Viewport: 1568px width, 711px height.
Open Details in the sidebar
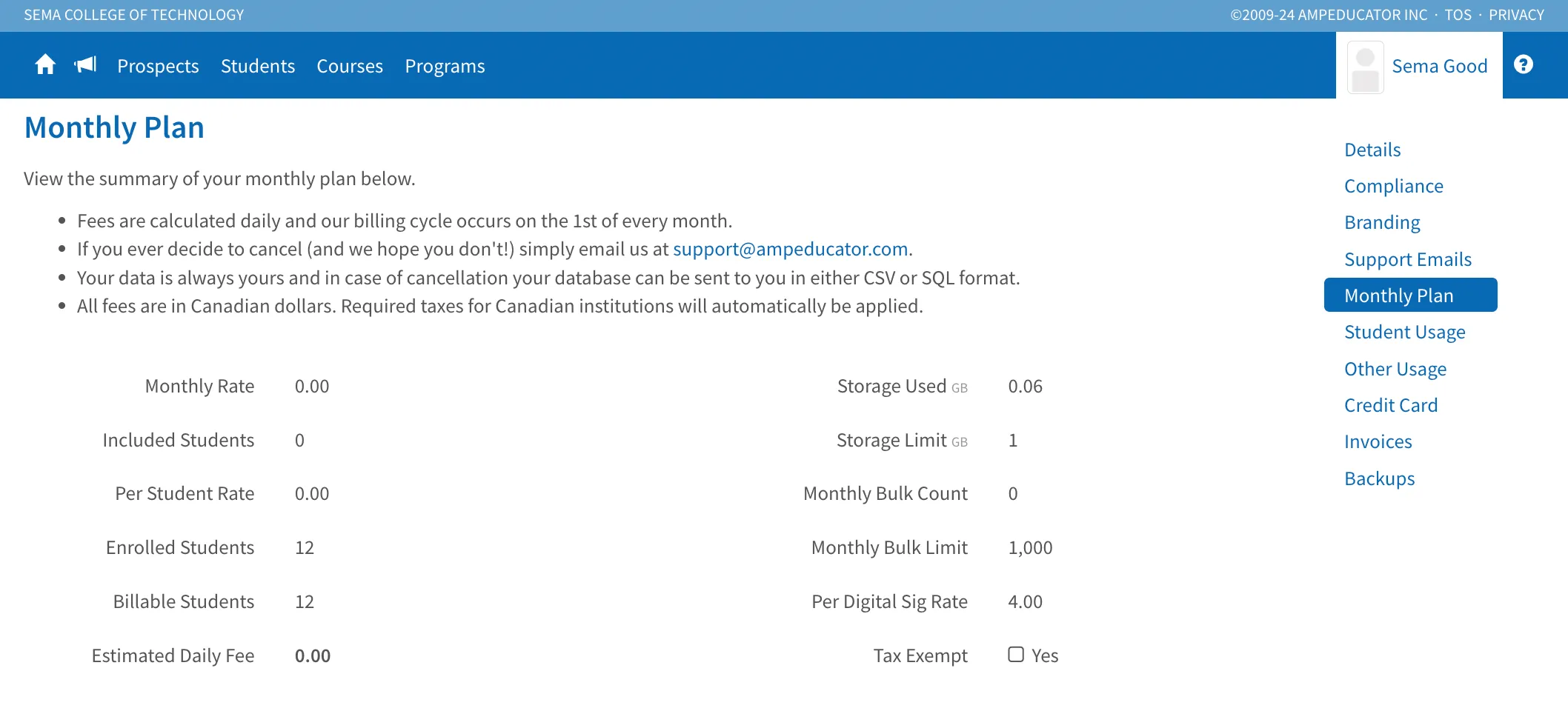coord(1372,150)
